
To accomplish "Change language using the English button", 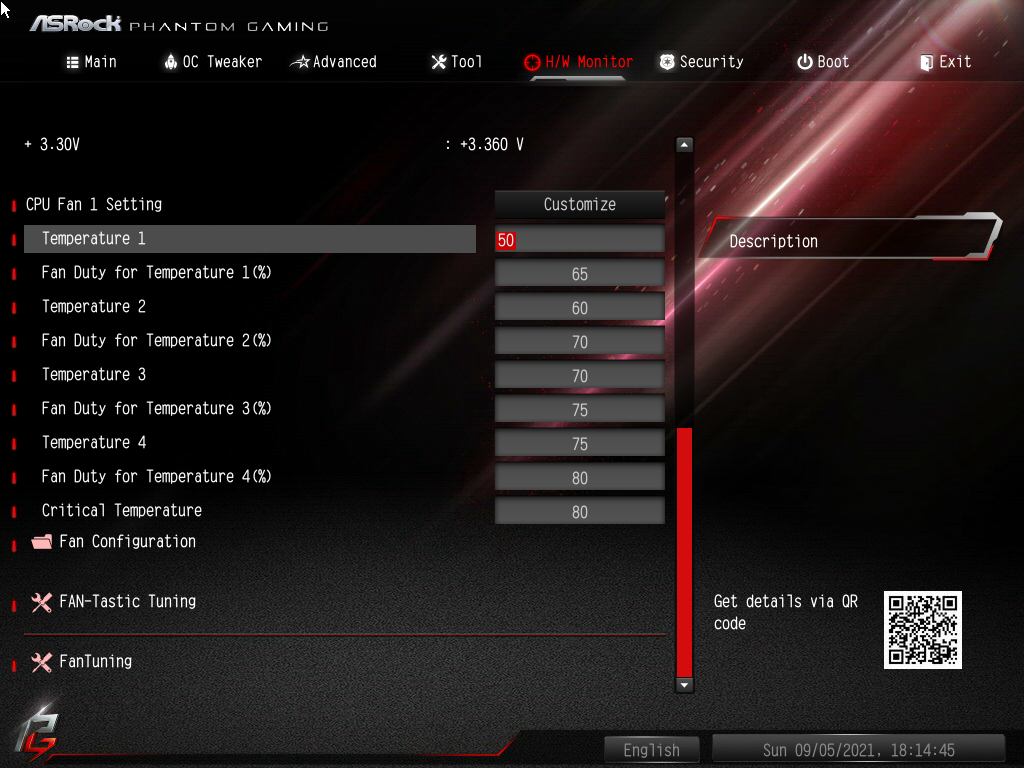I will tap(652, 749).
